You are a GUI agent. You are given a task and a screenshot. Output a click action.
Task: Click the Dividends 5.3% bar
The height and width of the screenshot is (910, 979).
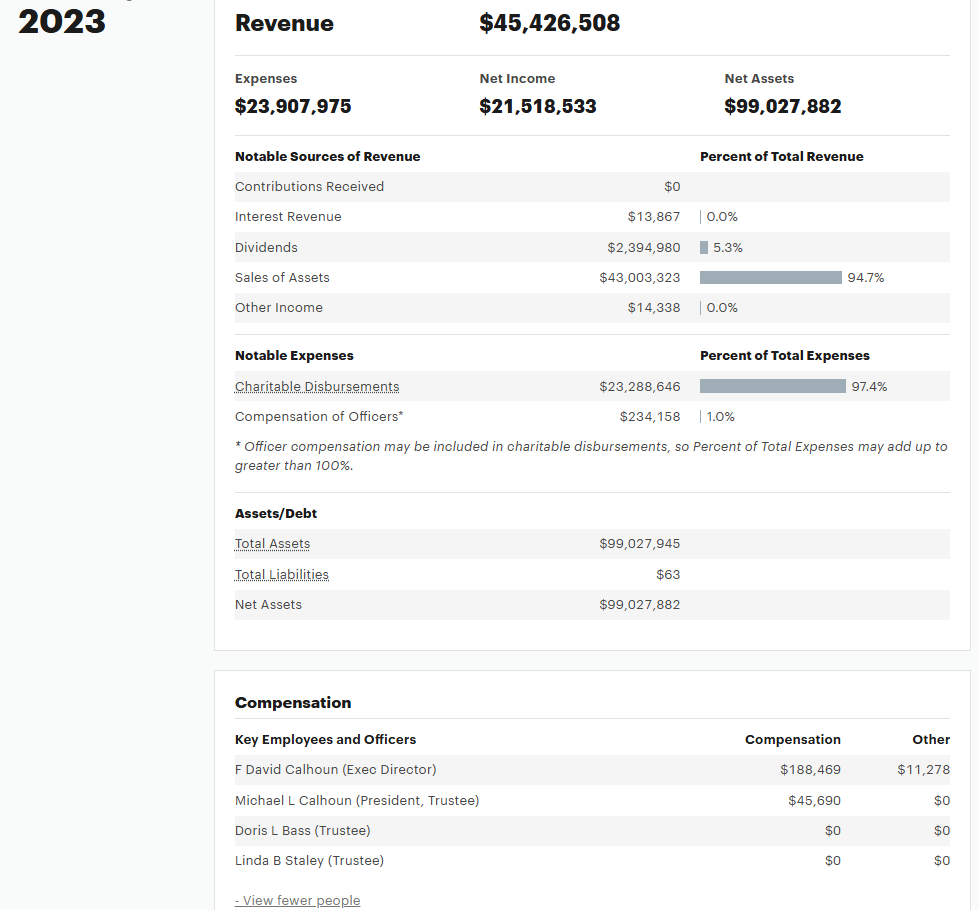click(x=704, y=247)
